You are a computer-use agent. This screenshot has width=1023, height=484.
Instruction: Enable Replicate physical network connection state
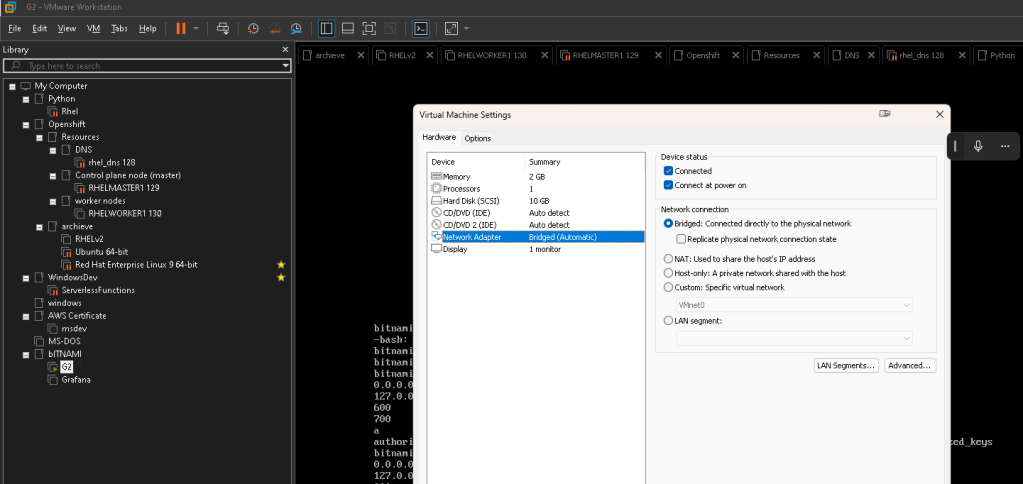(x=681, y=239)
